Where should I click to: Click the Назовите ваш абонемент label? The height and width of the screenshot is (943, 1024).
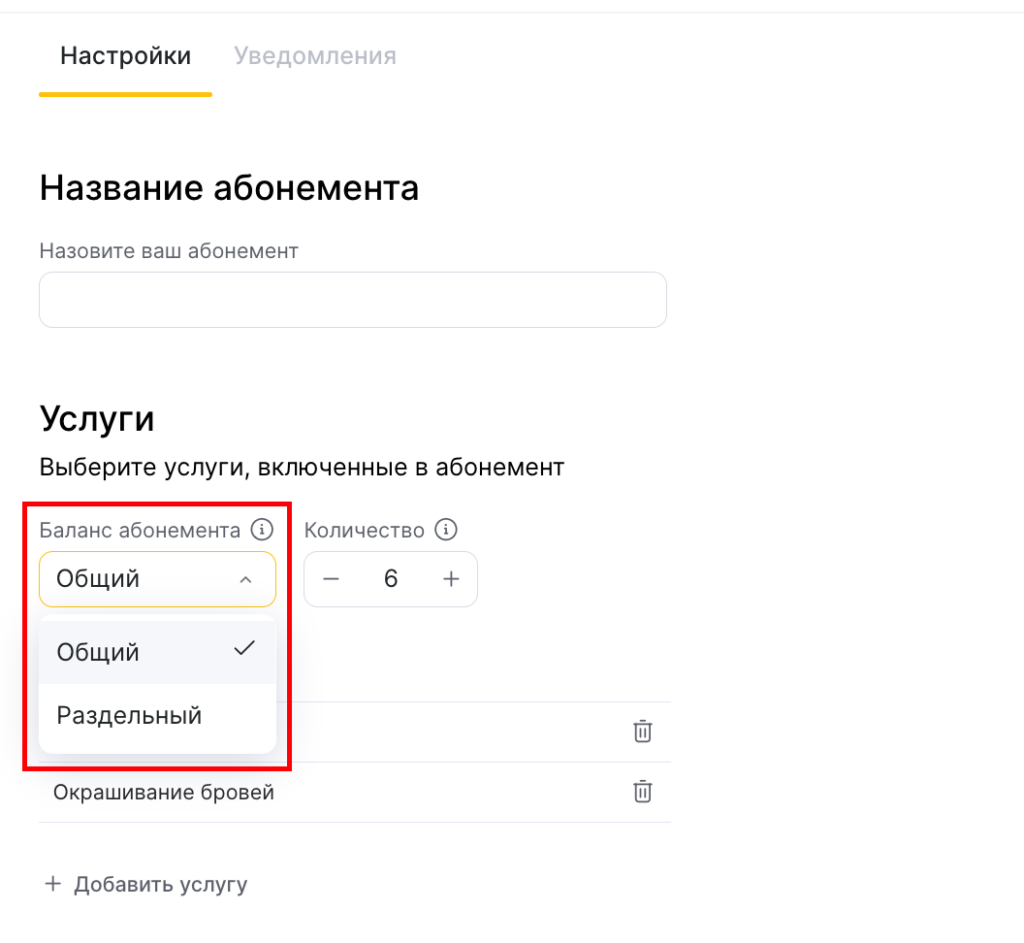168,250
